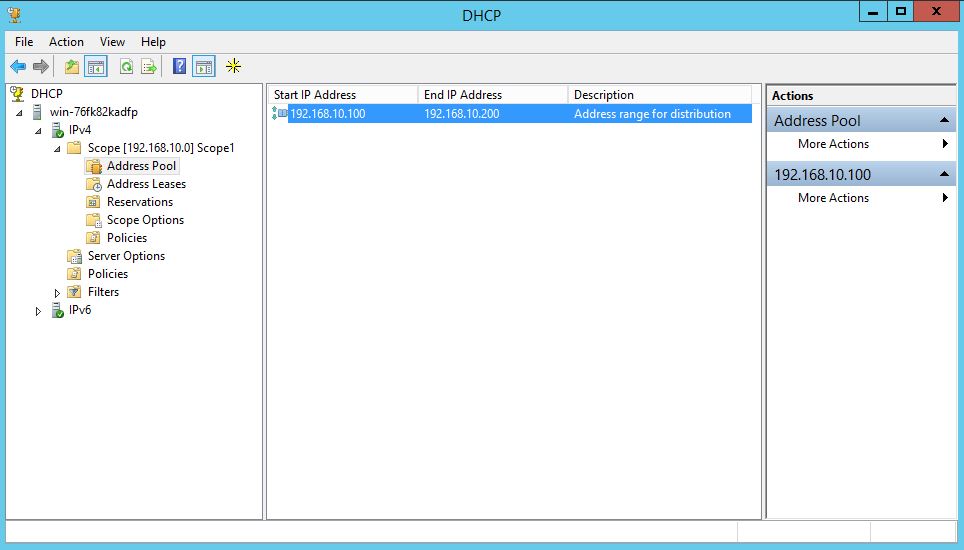Click the yellow starburst toolbar icon
964x550 pixels.
click(233, 67)
